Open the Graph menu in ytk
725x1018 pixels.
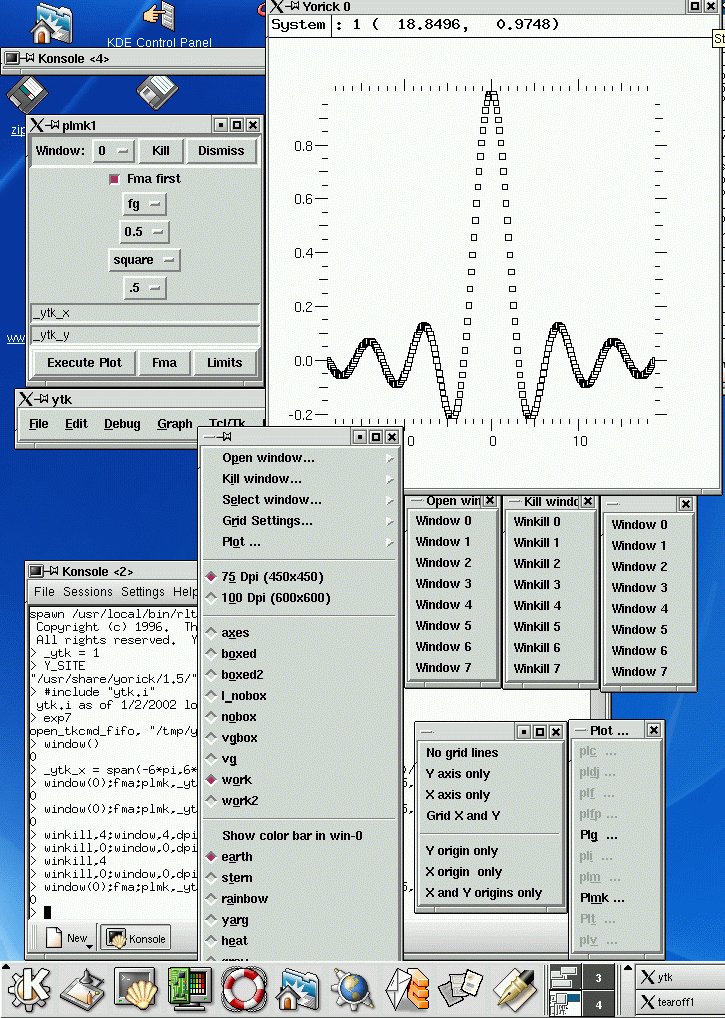174,424
